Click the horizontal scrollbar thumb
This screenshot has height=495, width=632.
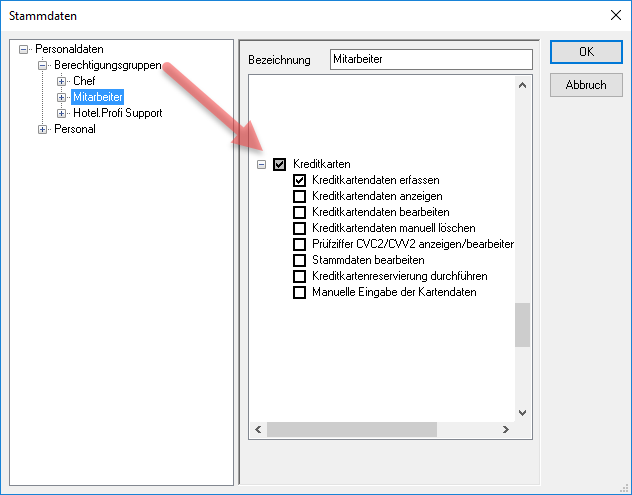pyautogui.click(x=352, y=430)
